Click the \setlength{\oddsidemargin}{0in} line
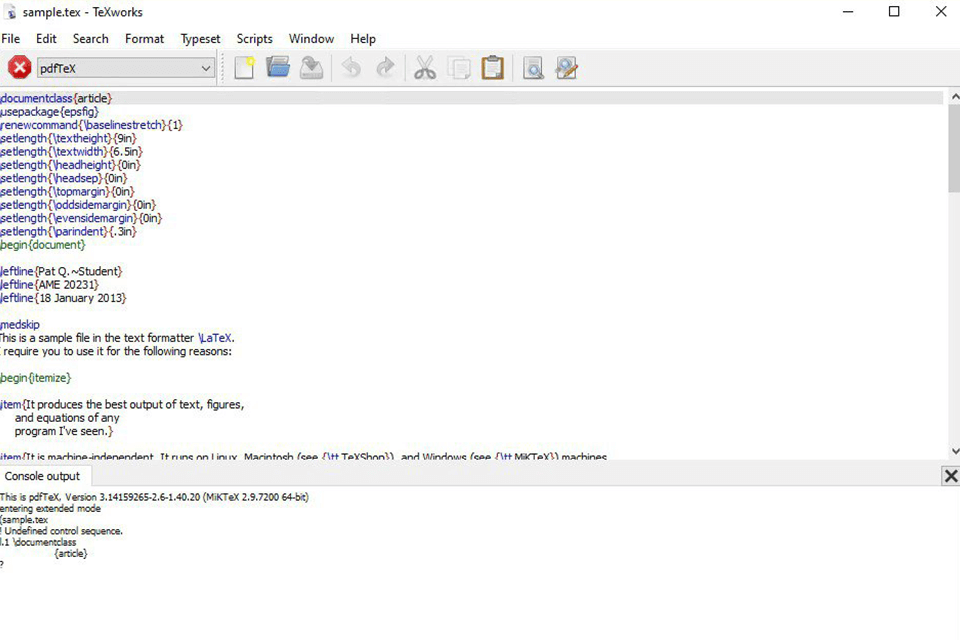Viewport: 960px width, 640px height. (x=78, y=205)
